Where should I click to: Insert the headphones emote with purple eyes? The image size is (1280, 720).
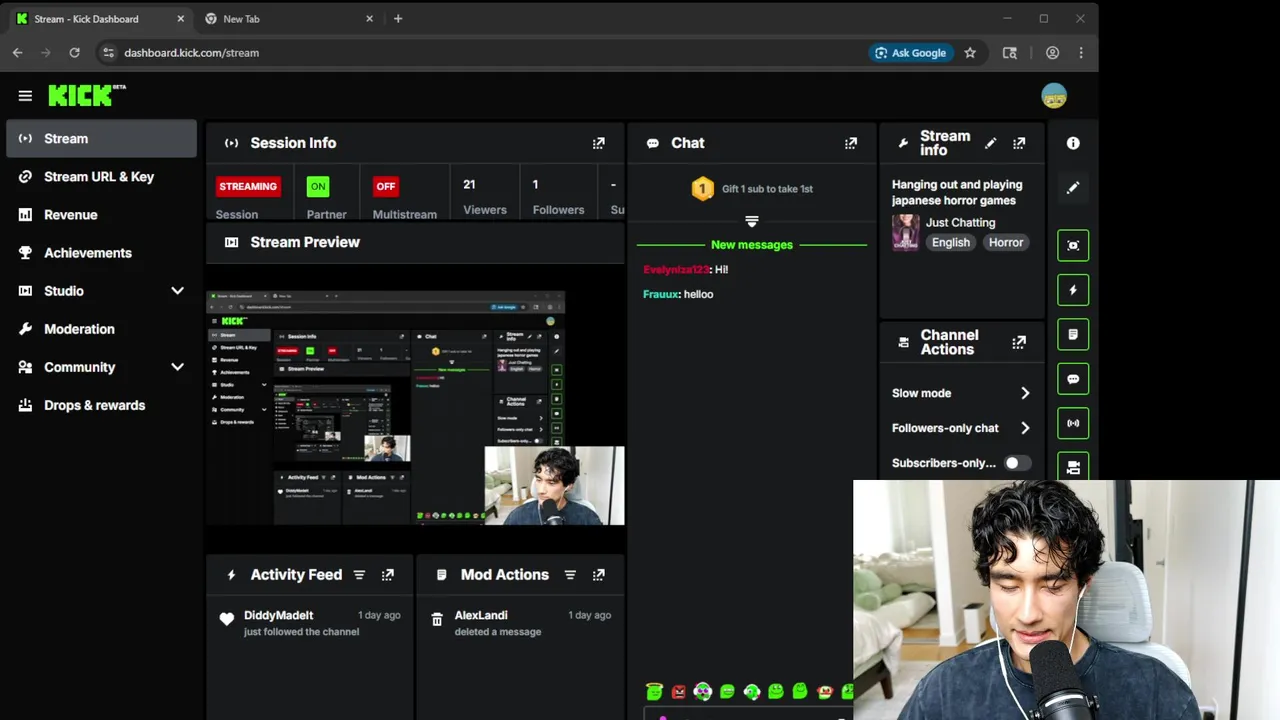(703, 691)
